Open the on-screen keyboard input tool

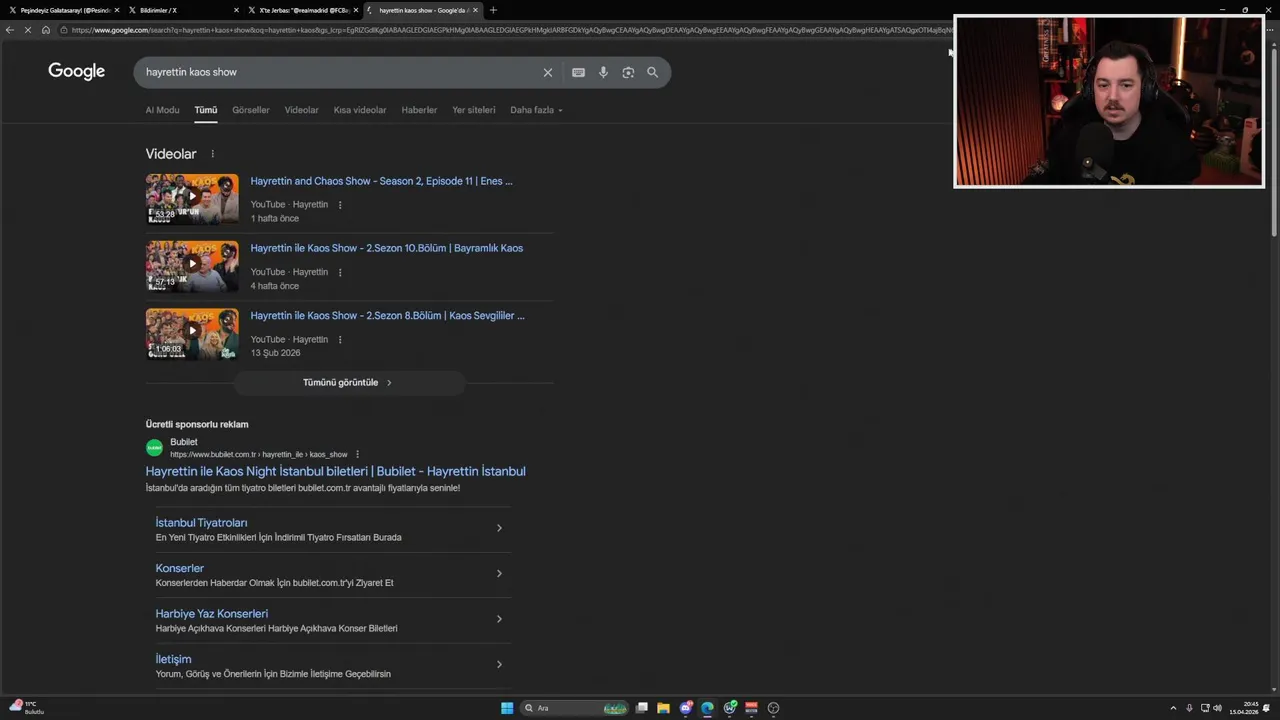[578, 72]
